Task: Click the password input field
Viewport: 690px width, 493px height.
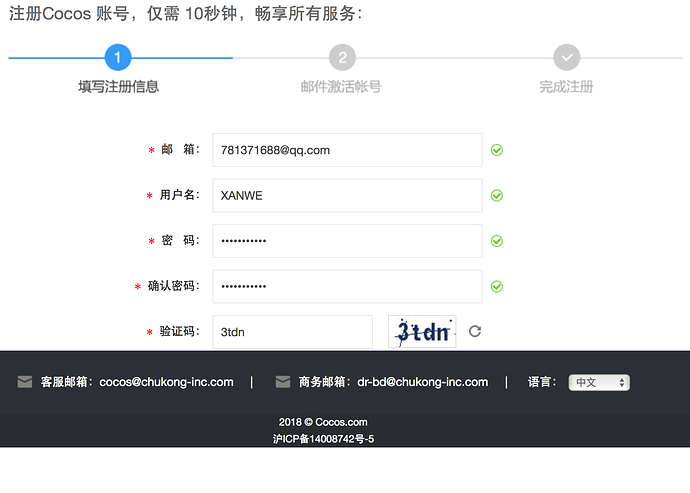Action: [x=347, y=241]
